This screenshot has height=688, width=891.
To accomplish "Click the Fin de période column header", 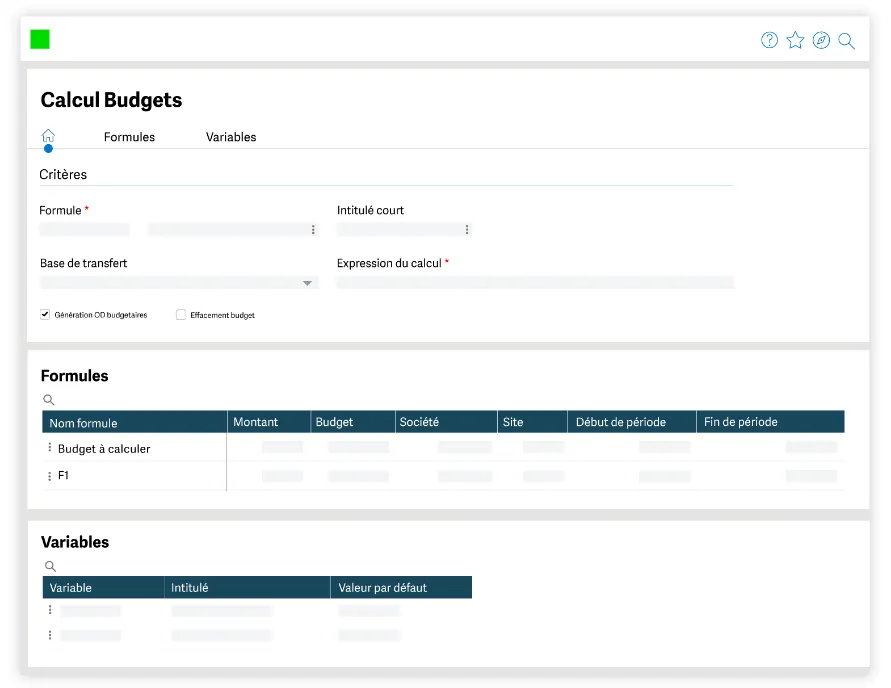I will click(771, 422).
